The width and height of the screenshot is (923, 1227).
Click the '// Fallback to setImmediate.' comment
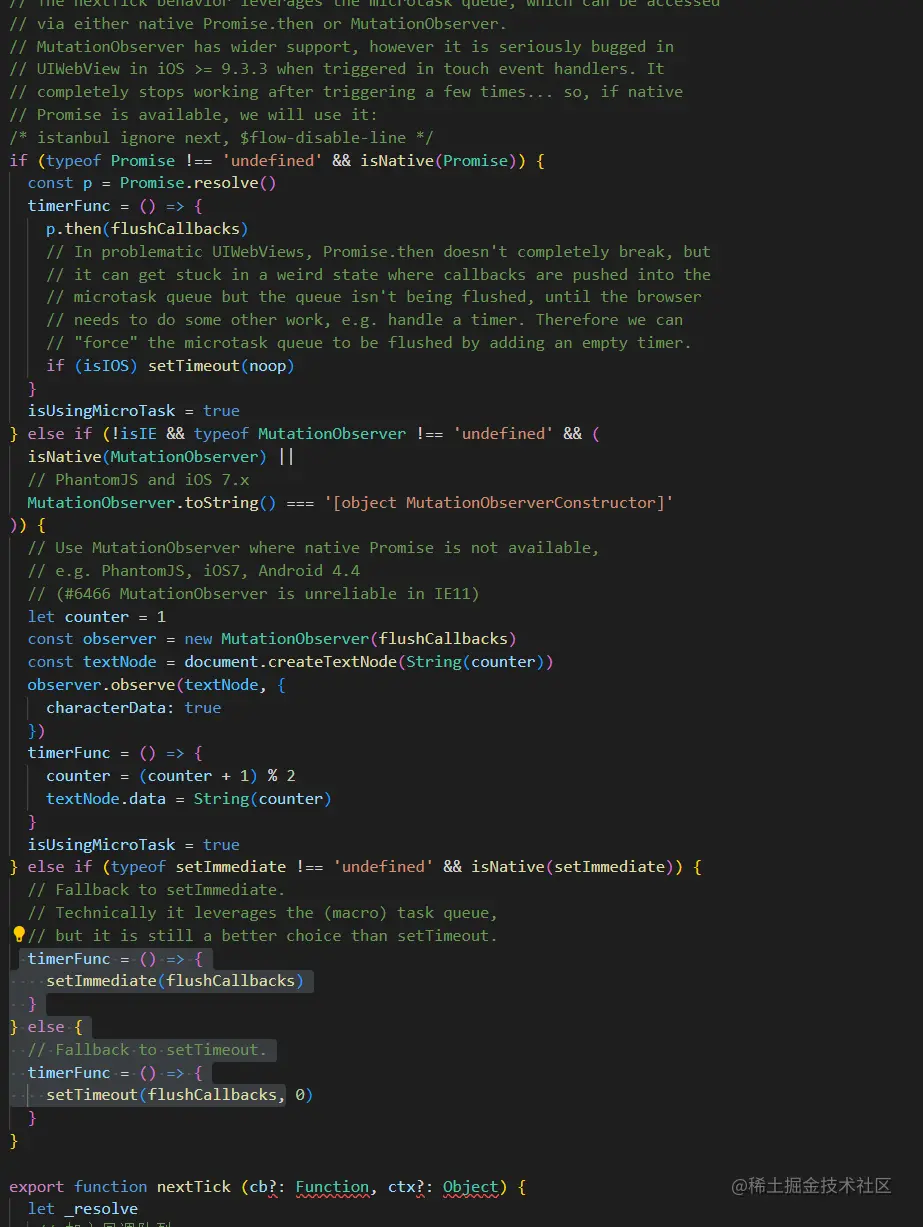click(x=156, y=890)
